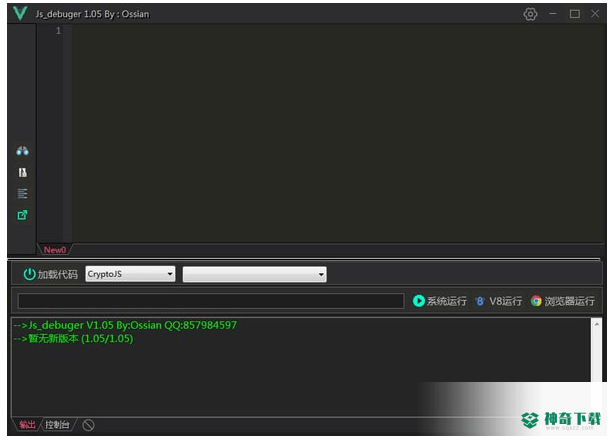Viewport: 613px width, 442px height.
Task: Run code with V8运行
Action: 499,301
